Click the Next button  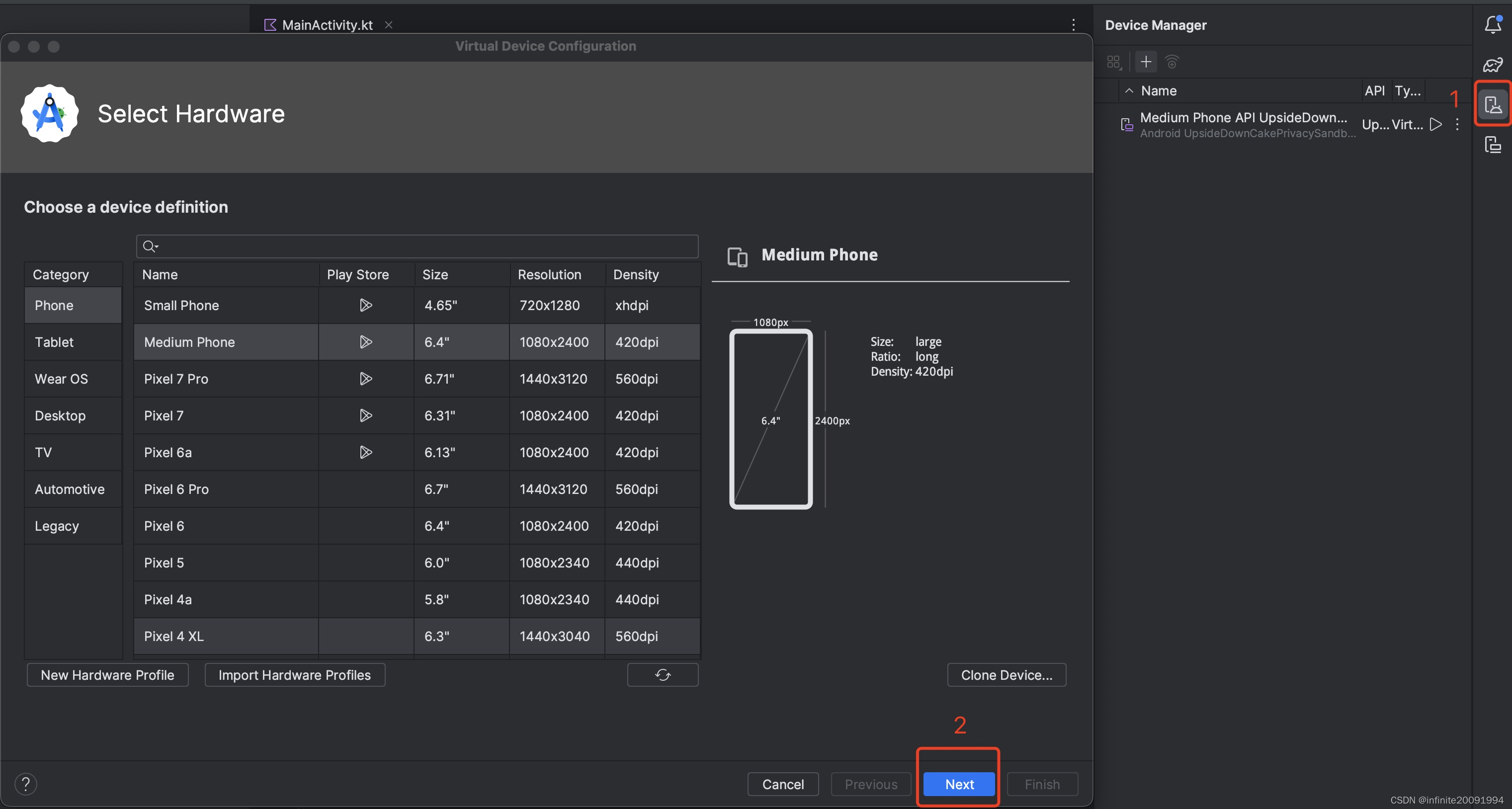[x=959, y=784]
